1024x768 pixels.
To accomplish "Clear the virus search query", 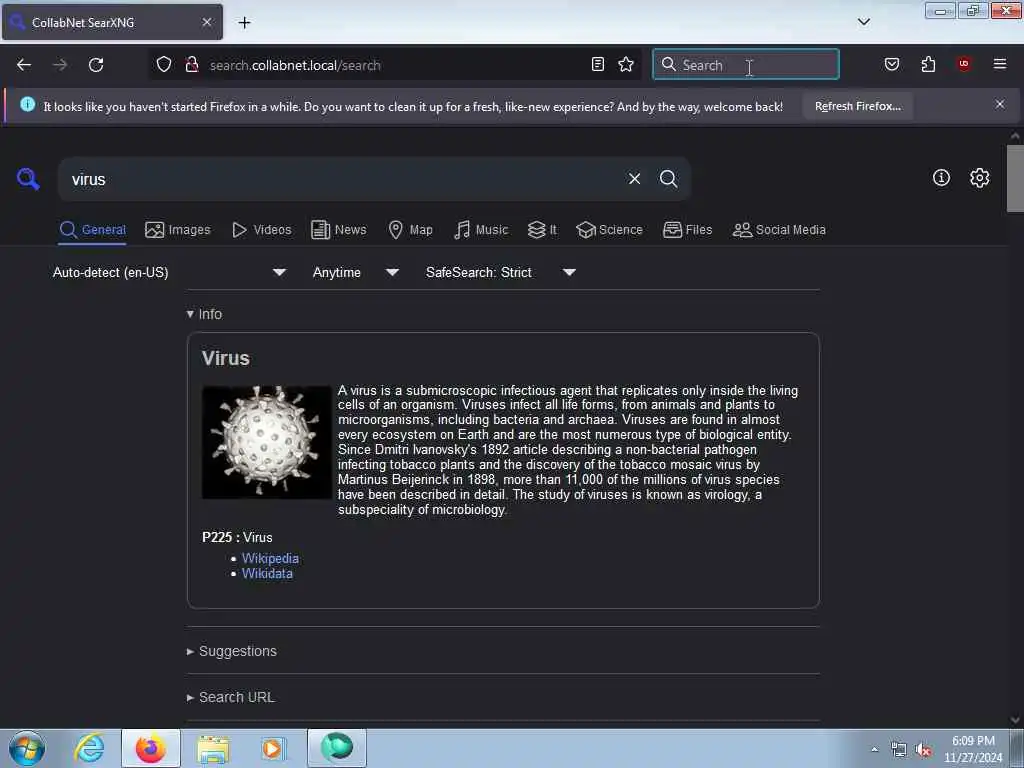I will click(x=634, y=178).
